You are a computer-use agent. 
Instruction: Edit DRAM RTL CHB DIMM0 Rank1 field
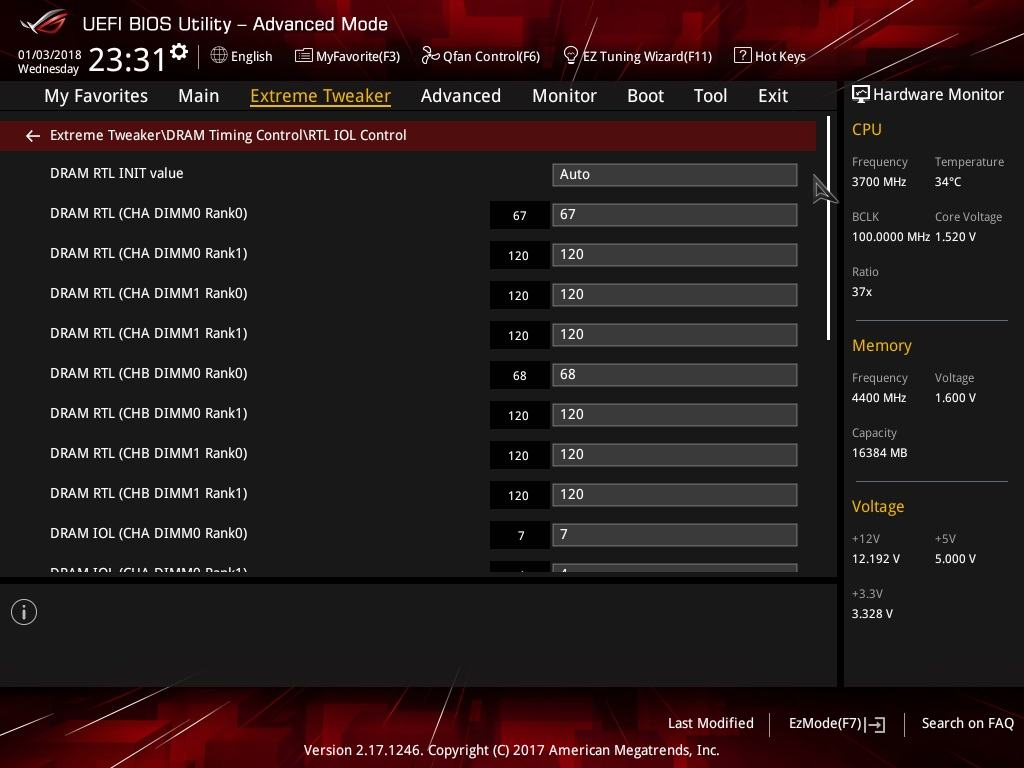click(x=675, y=415)
